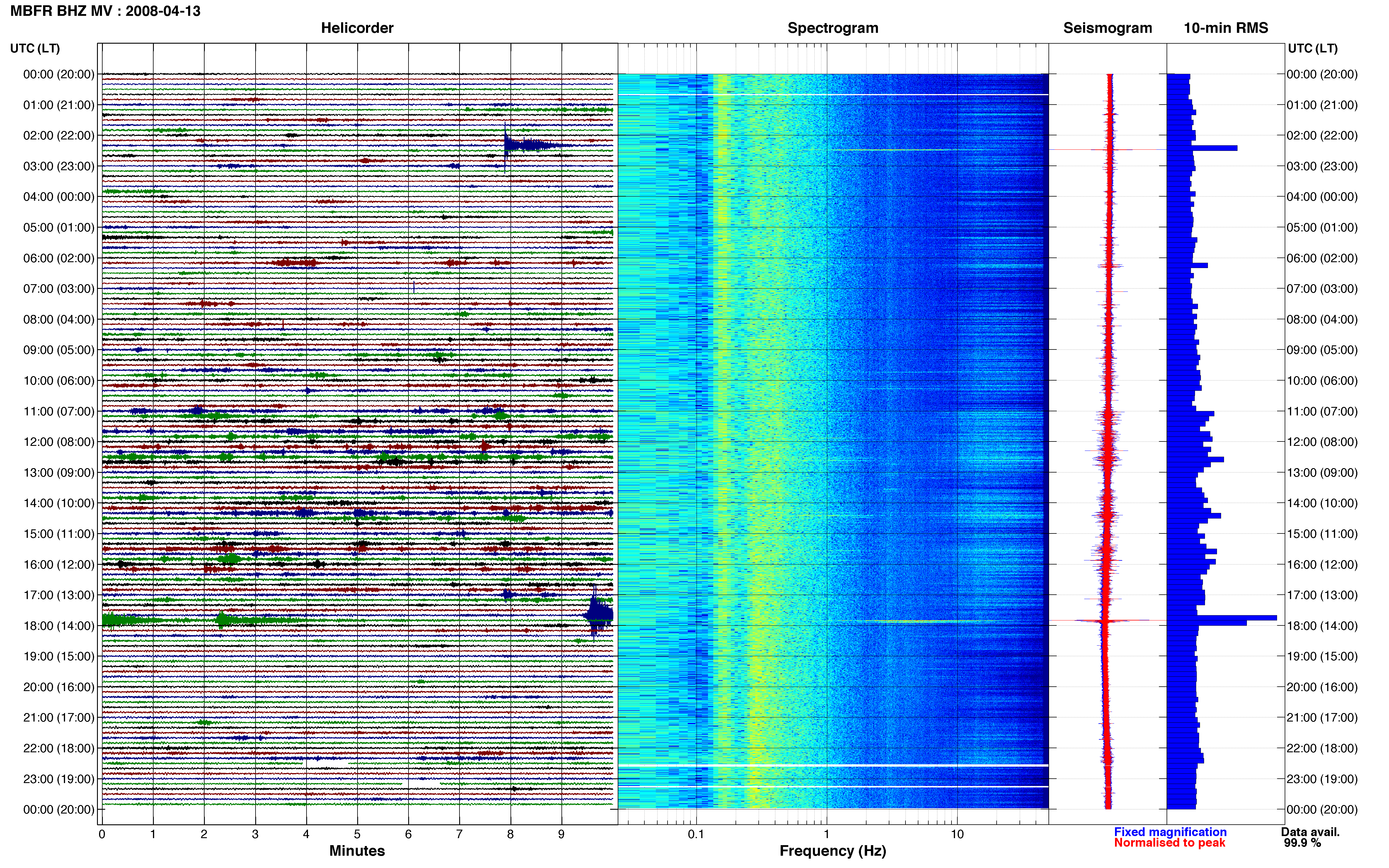Click the 'Frequency (Hz)' x-axis label
Image resolution: width=1389 pixels, height=868 pixels.
pos(833,851)
